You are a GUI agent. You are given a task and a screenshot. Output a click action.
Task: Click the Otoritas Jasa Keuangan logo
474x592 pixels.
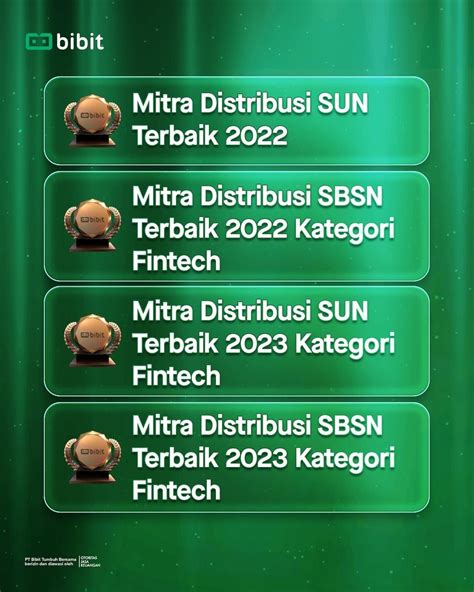coord(90,561)
